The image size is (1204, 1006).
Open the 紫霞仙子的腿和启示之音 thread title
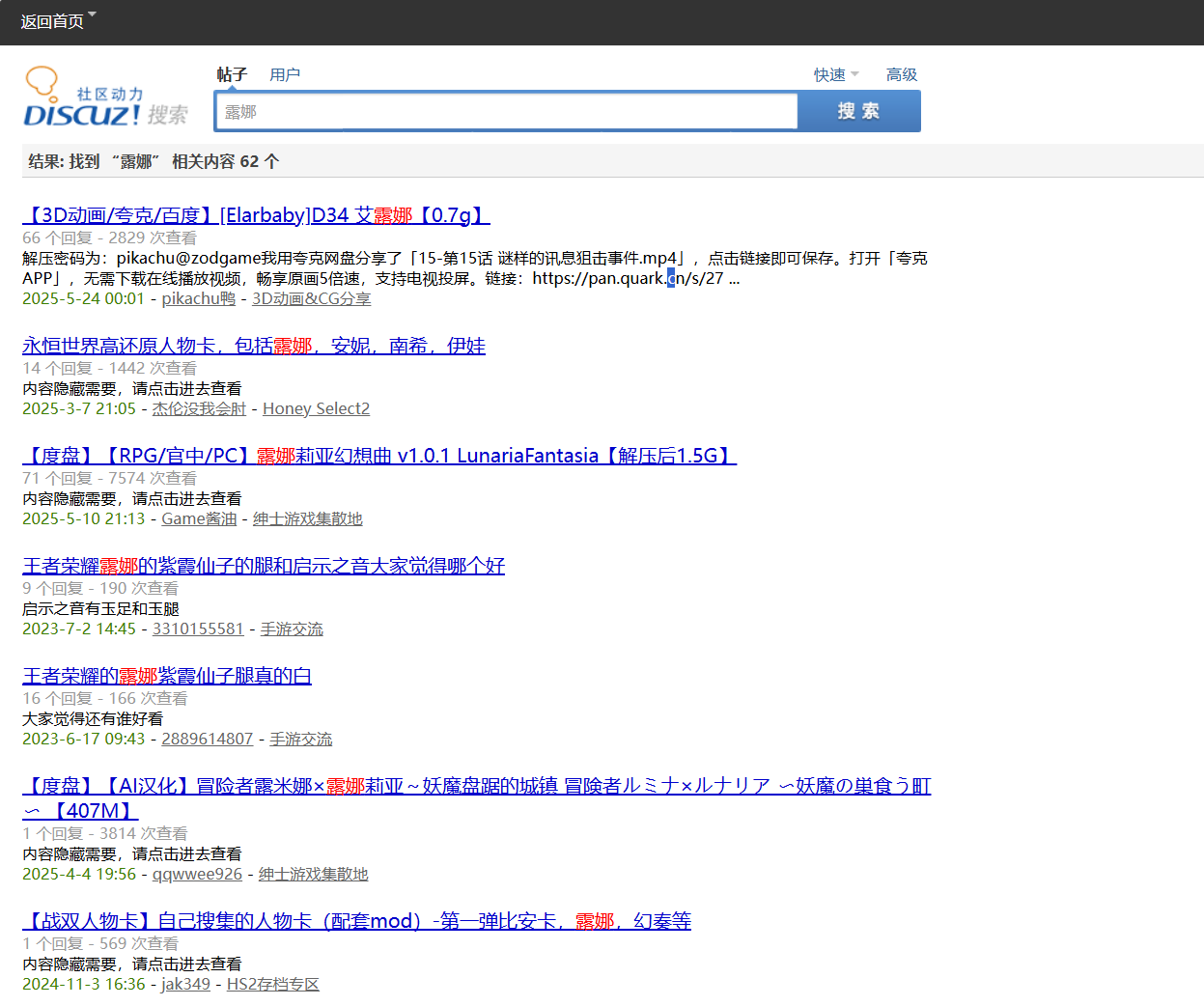point(264,566)
